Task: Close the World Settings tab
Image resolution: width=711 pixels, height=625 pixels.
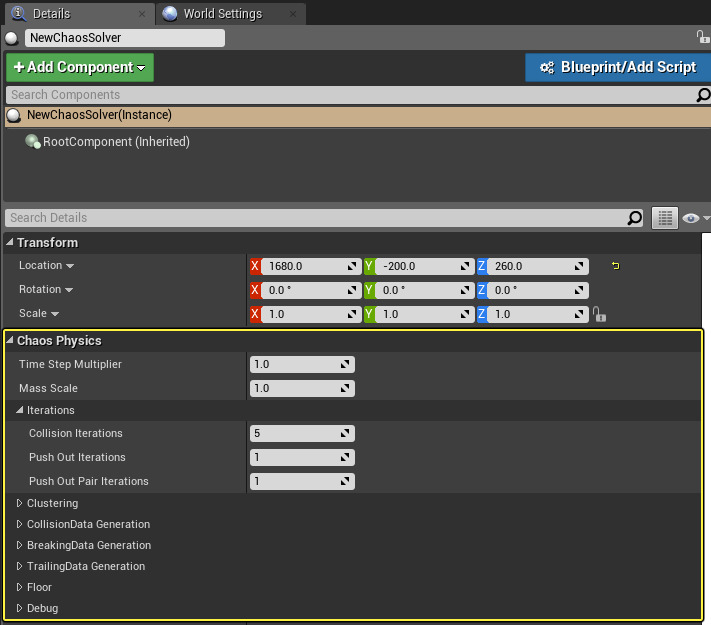Action: pos(292,14)
